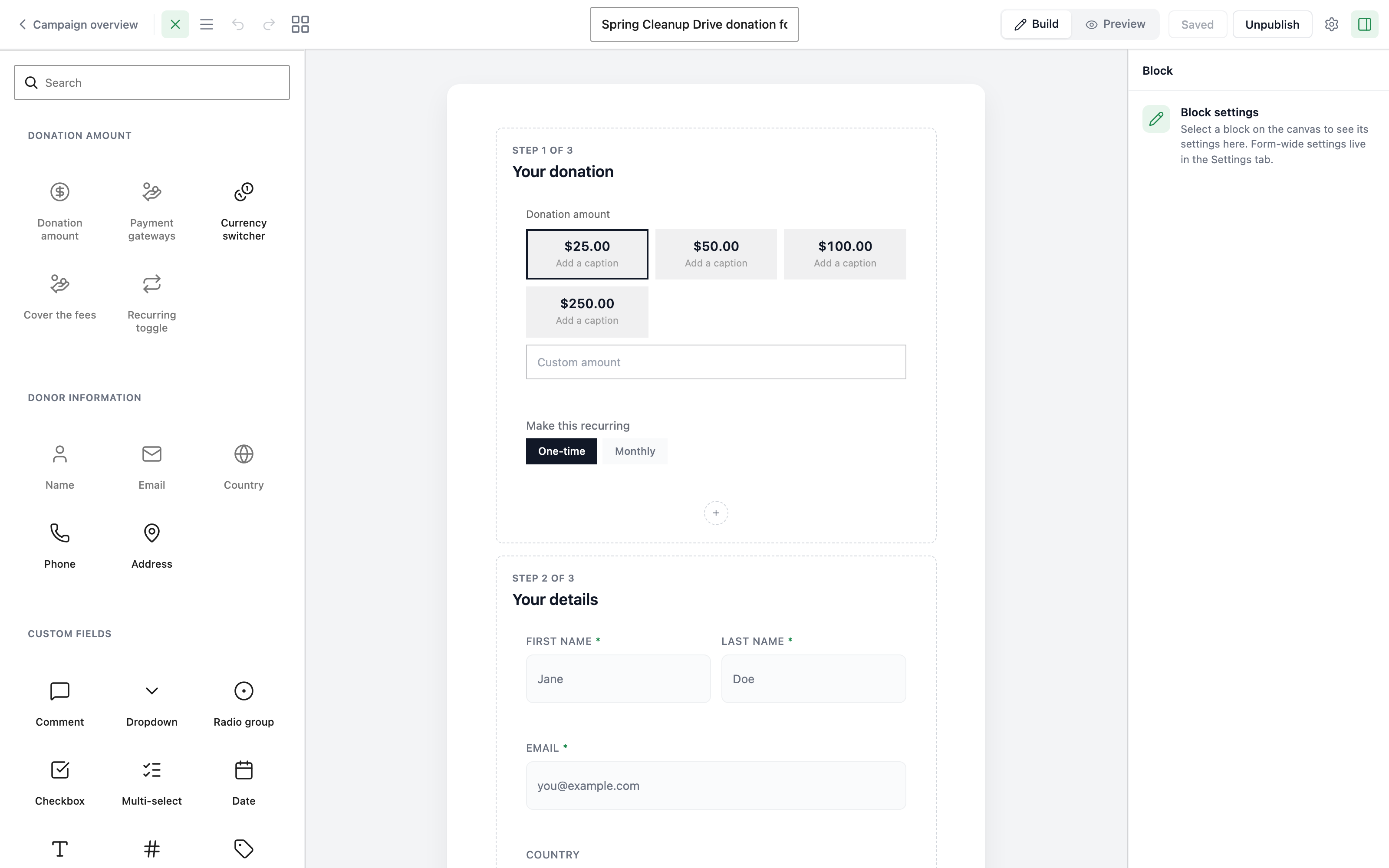Add the Cover the fees block
1389x868 pixels.
coord(60,303)
